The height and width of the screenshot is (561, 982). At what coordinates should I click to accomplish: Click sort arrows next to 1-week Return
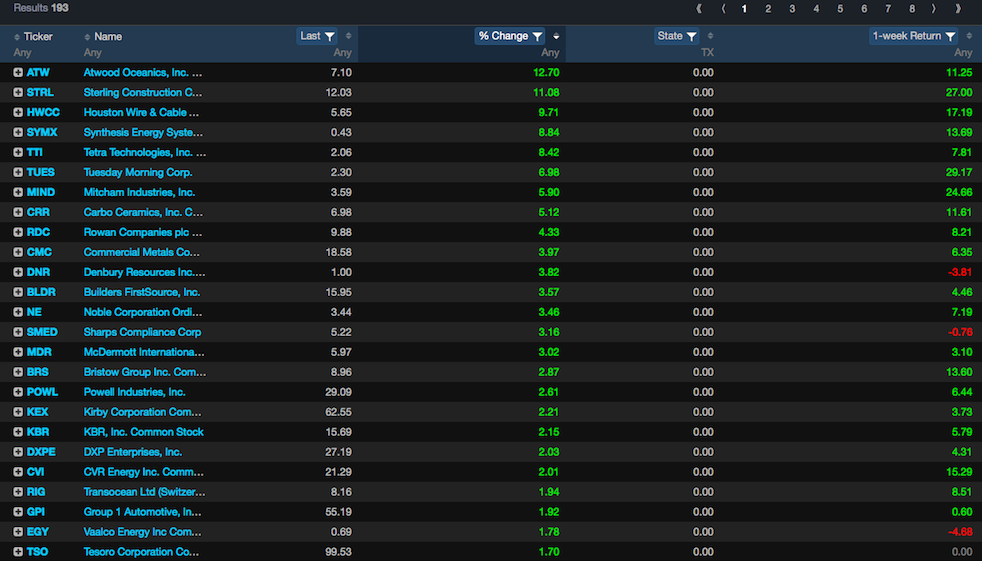click(x=969, y=36)
